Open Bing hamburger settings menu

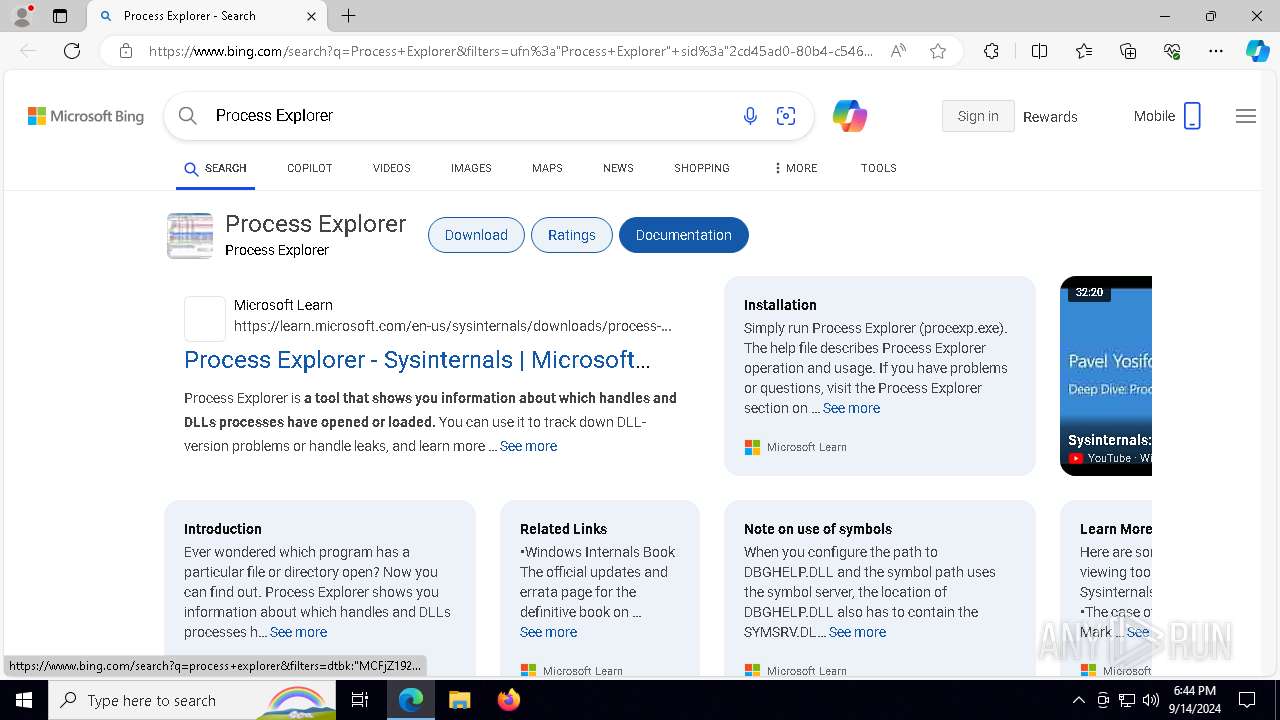1245,116
